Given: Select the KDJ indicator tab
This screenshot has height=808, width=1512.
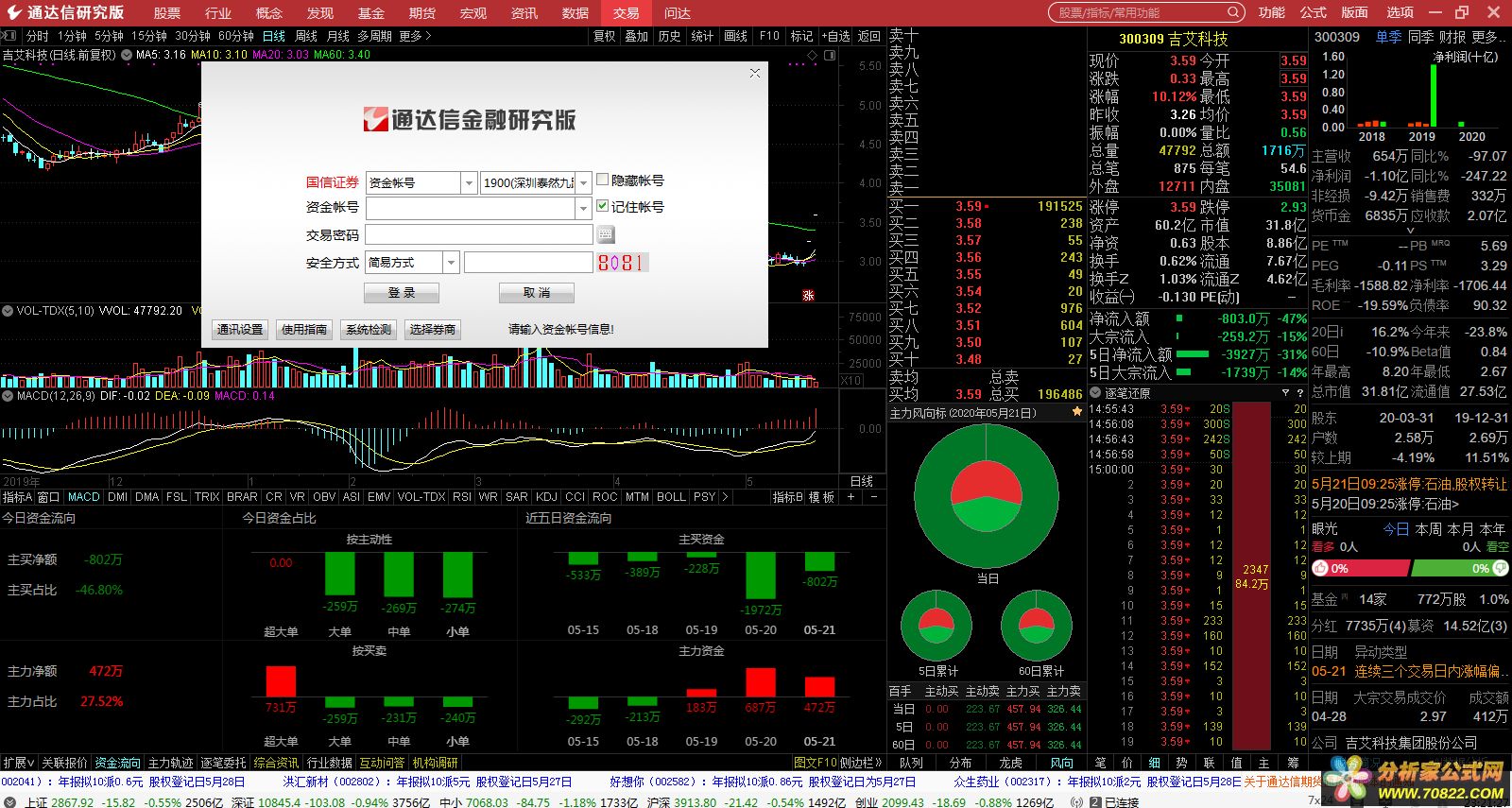Looking at the screenshot, I should [546, 496].
